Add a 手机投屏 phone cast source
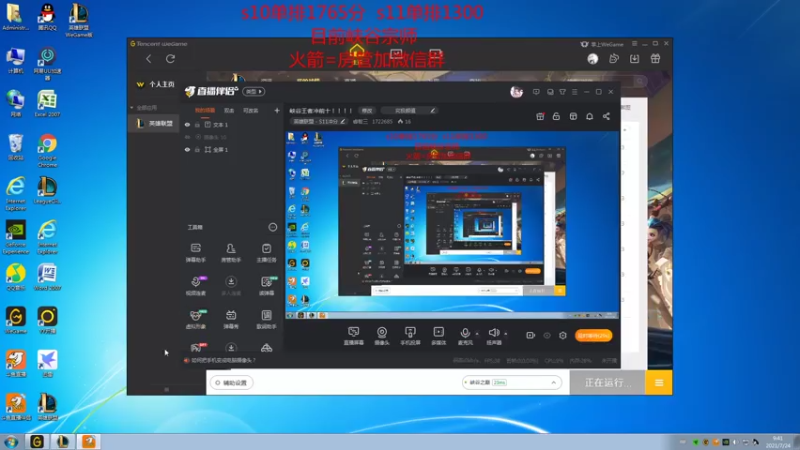 click(x=410, y=336)
